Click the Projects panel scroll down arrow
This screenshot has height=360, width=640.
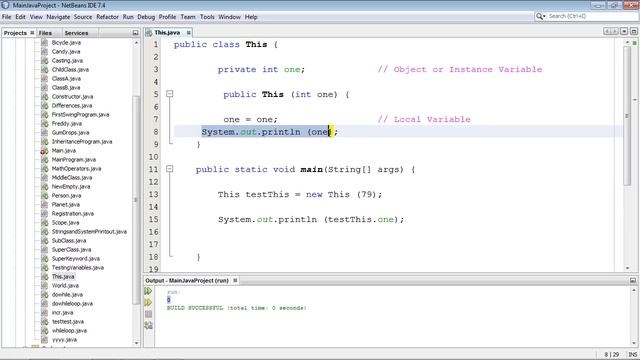click(136, 343)
